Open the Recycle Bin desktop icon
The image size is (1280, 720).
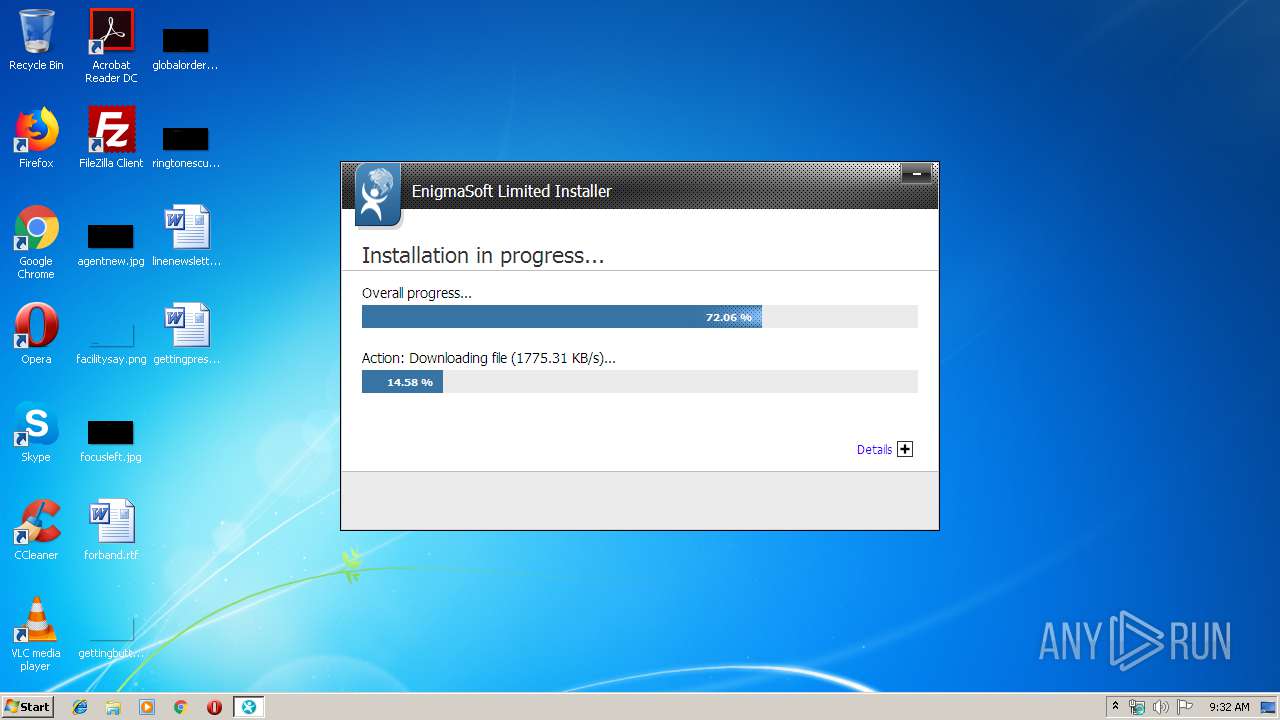coord(36,40)
